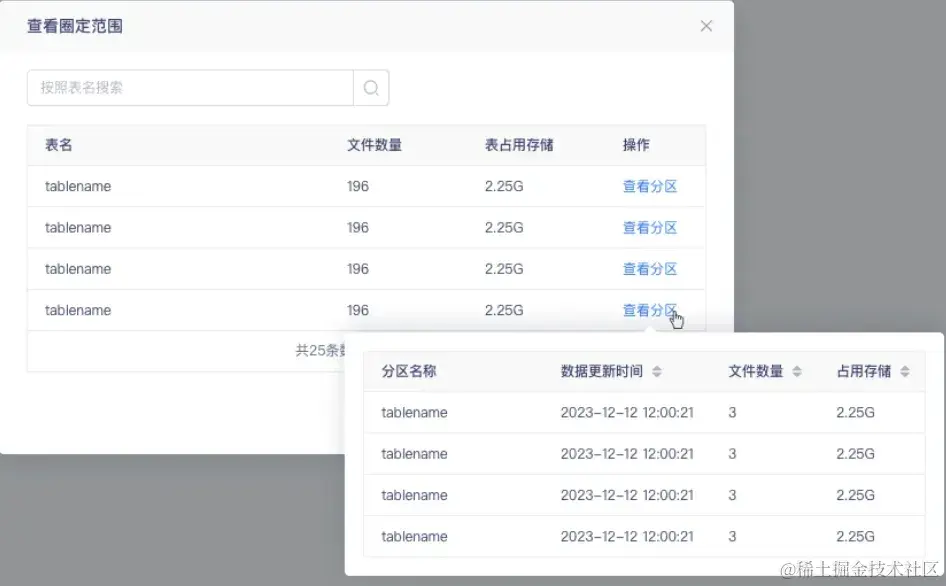The height and width of the screenshot is (586, 946).
Task: Click 查看分区 link under the hand cursor
Action: (650, 310)
